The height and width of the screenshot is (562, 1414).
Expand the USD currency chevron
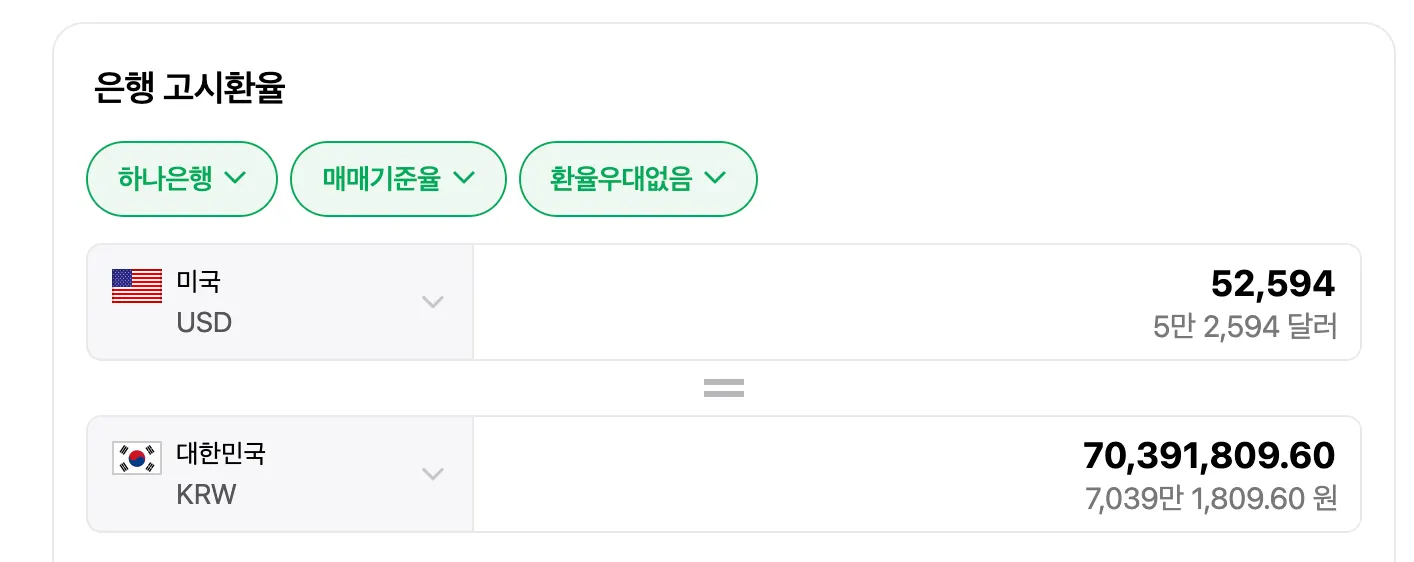pyautogui.click(x=432, y=302)
